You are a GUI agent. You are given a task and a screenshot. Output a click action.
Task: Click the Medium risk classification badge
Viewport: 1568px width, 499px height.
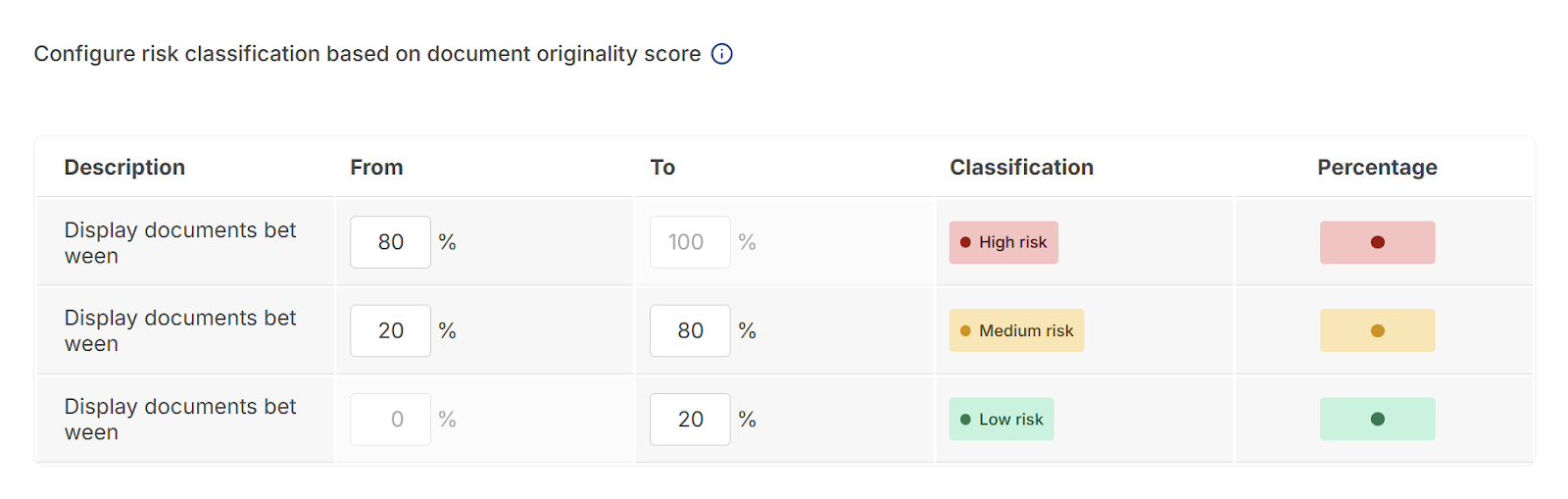pyautogui.click(x=1016, y=330)
